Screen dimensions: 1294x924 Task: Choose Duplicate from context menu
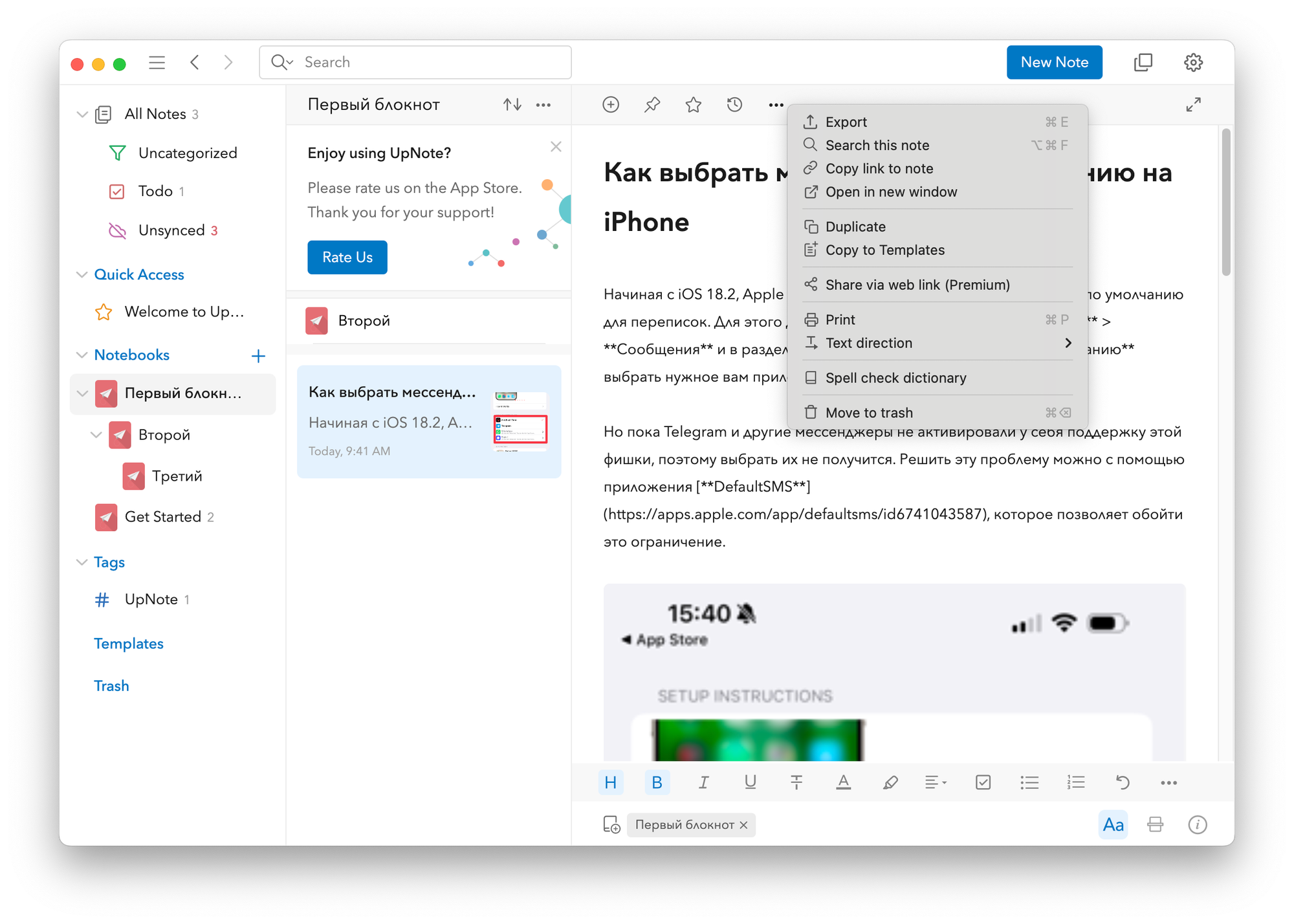(855, 226)
